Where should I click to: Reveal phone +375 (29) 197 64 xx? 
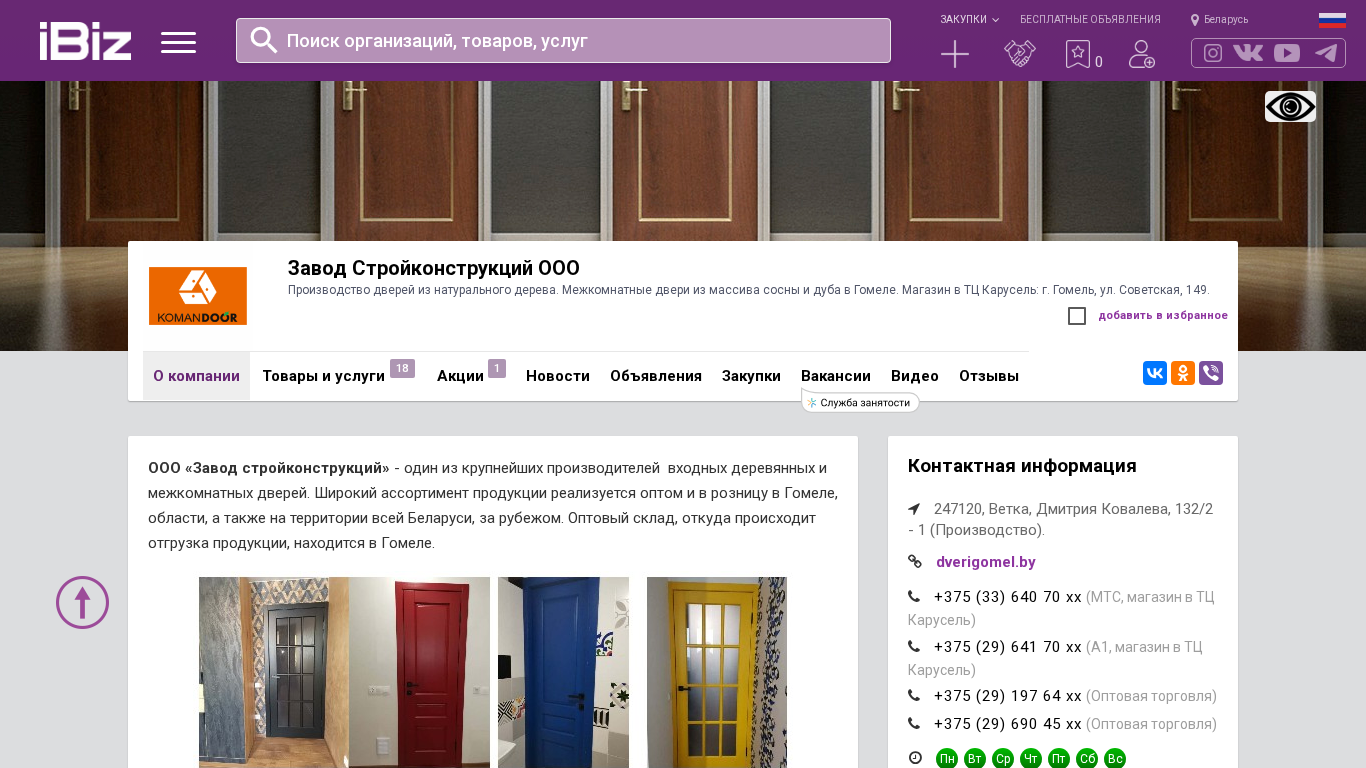1007,696
